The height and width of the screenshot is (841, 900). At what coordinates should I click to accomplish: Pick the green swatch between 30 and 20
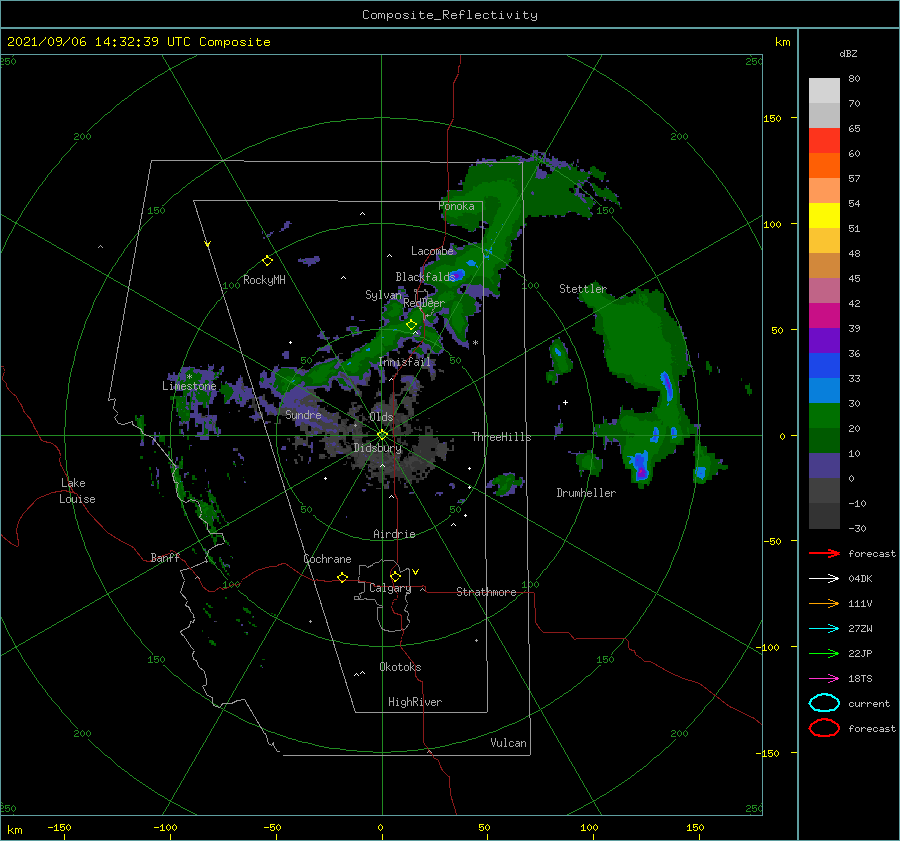point(824,416)
